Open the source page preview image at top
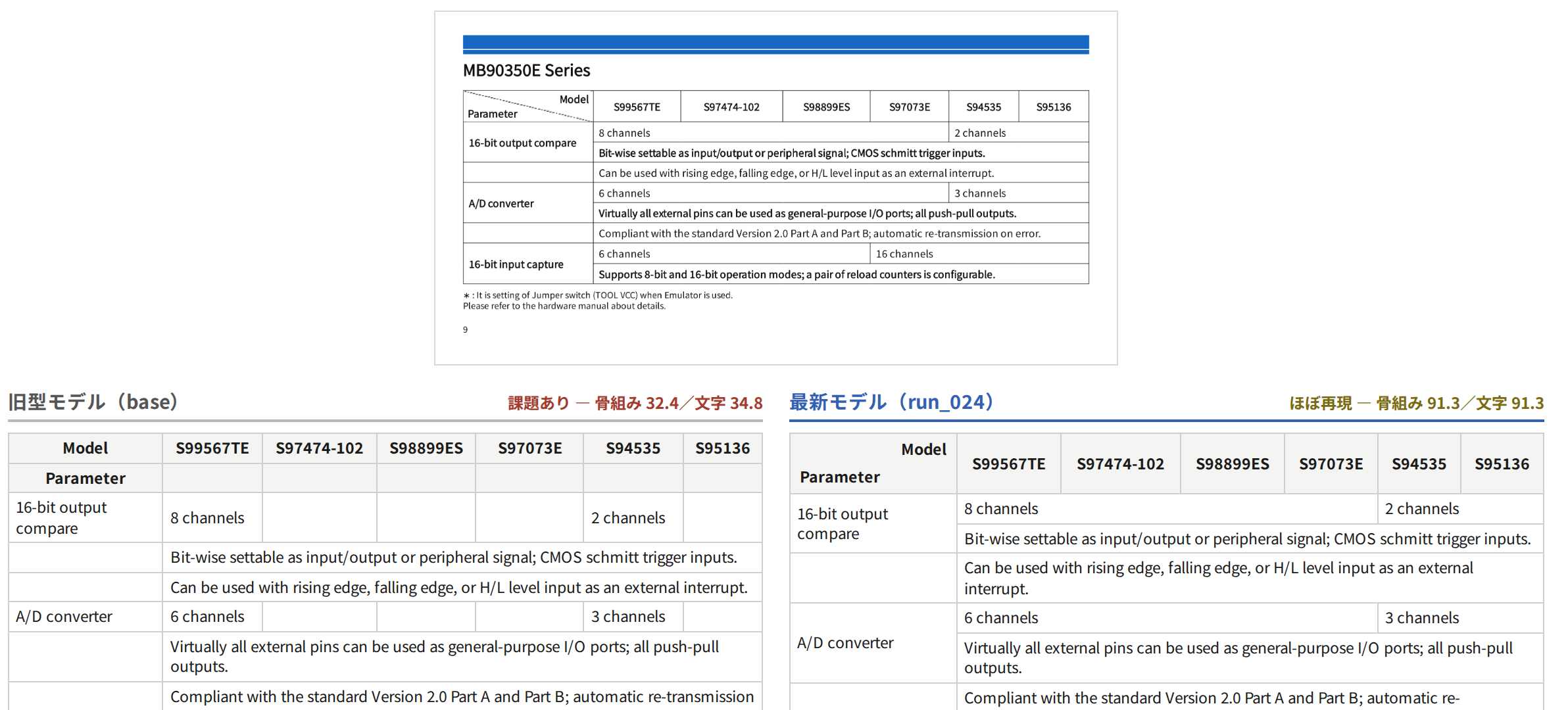Screen dimensions: 1568x710 (775, 188)
